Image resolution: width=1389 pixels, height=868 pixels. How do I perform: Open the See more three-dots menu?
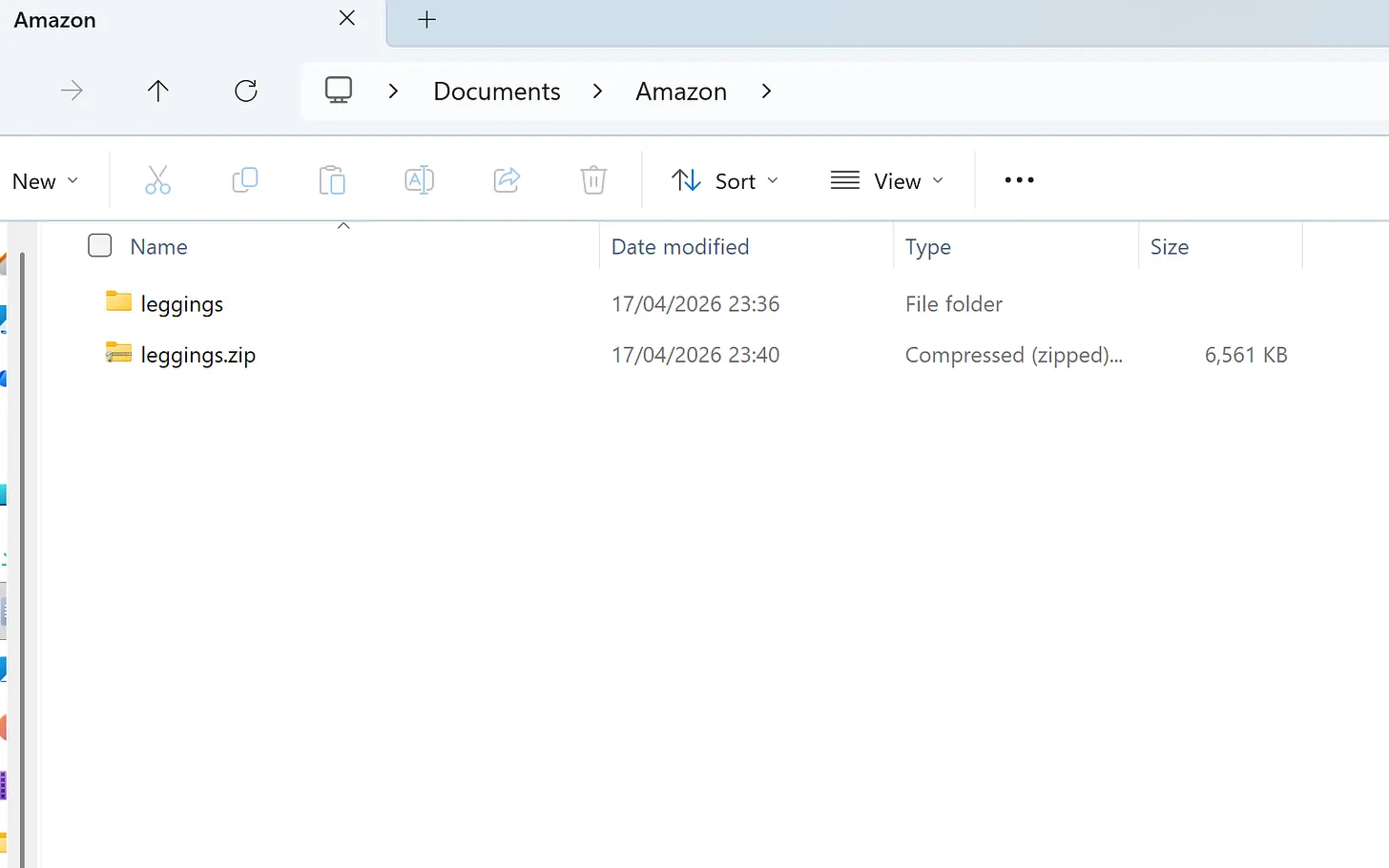tap(1019, 180)
